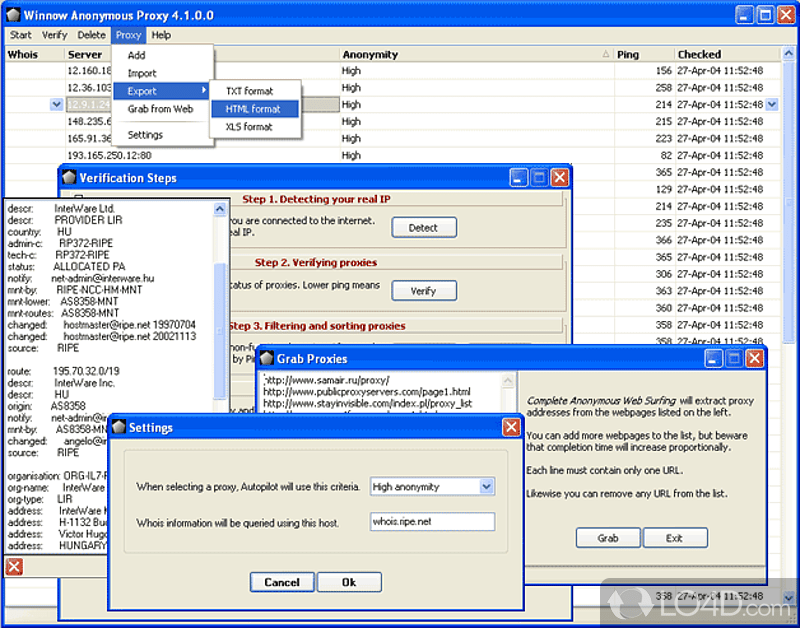Open Whois dropdown arrow on selected row

57,105
